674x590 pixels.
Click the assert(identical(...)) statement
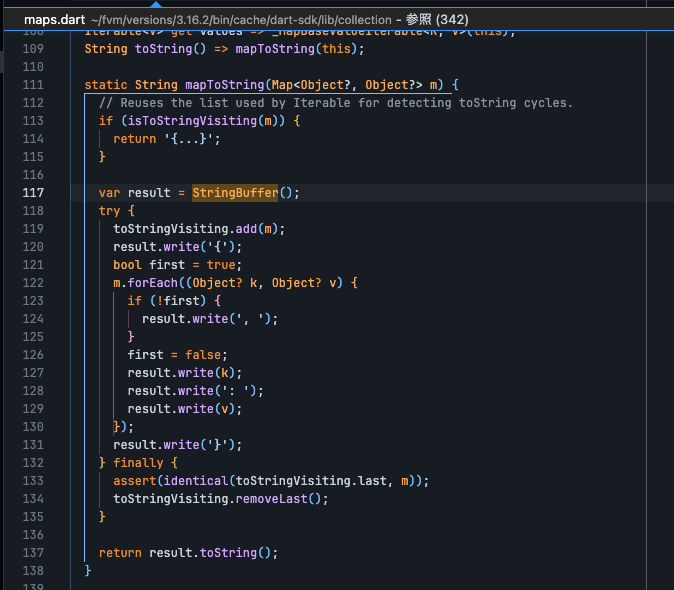(271, 481)
